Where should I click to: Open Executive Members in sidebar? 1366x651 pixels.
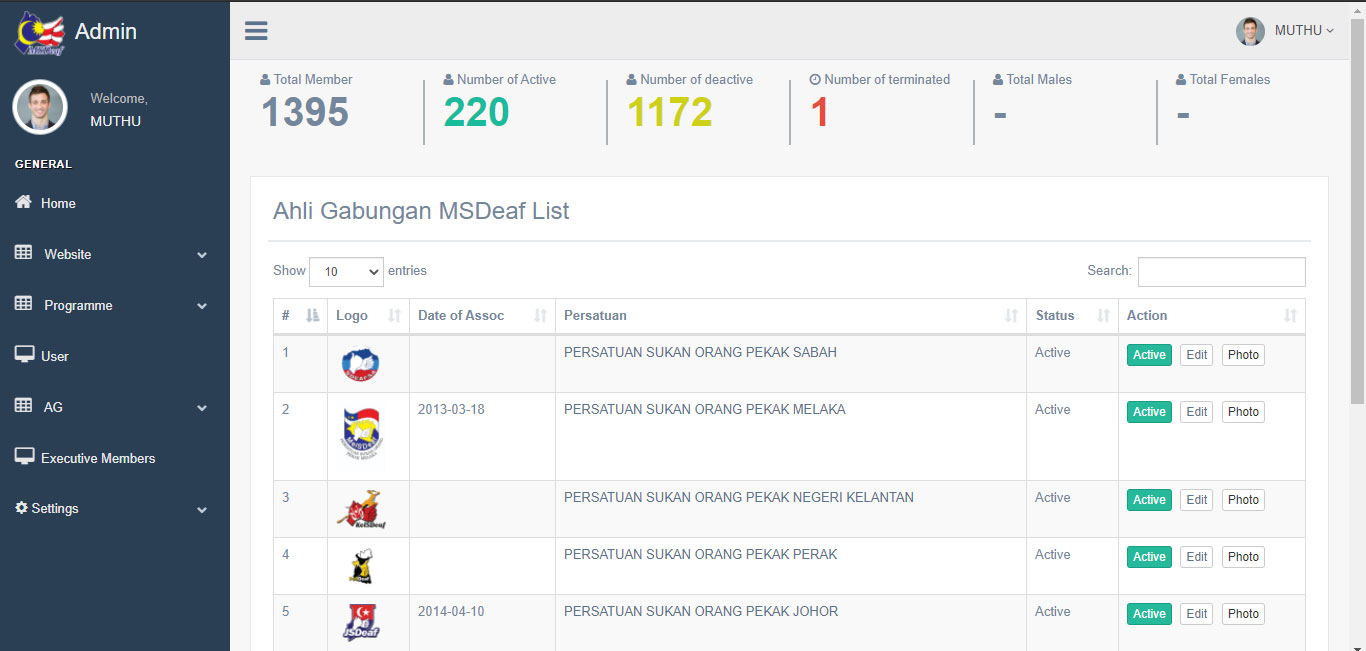tap(97, 458)
